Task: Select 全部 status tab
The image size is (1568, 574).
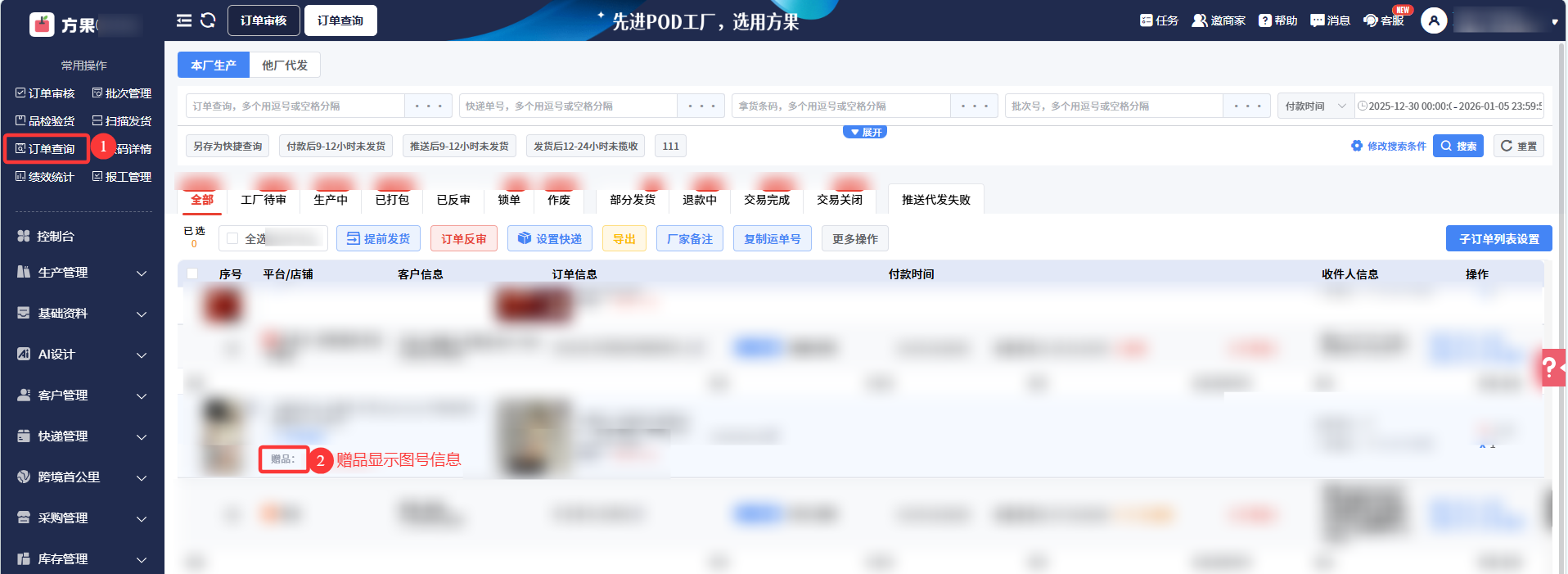Action: [x=202, y=199]
